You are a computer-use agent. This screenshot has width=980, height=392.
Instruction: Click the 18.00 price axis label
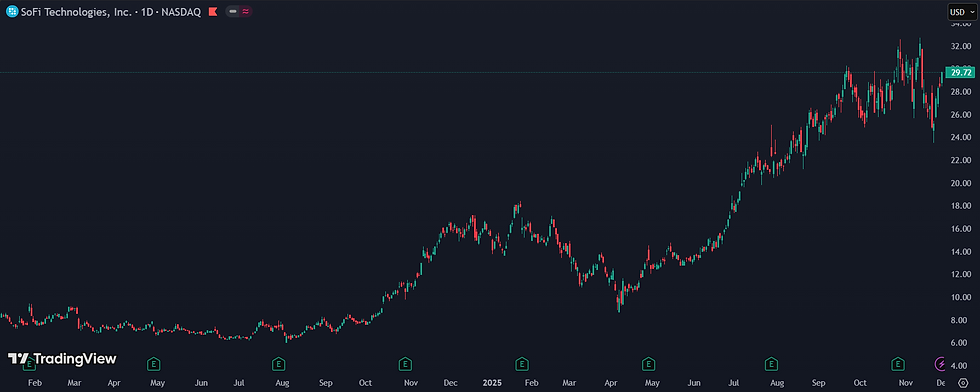point(960,206)
